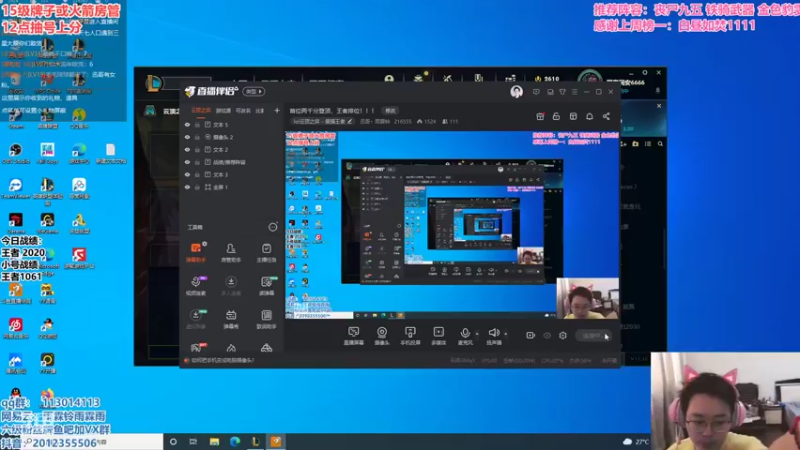
Task: Toggle visibility of the 文本 3 layer
Action: pos(187,174)
